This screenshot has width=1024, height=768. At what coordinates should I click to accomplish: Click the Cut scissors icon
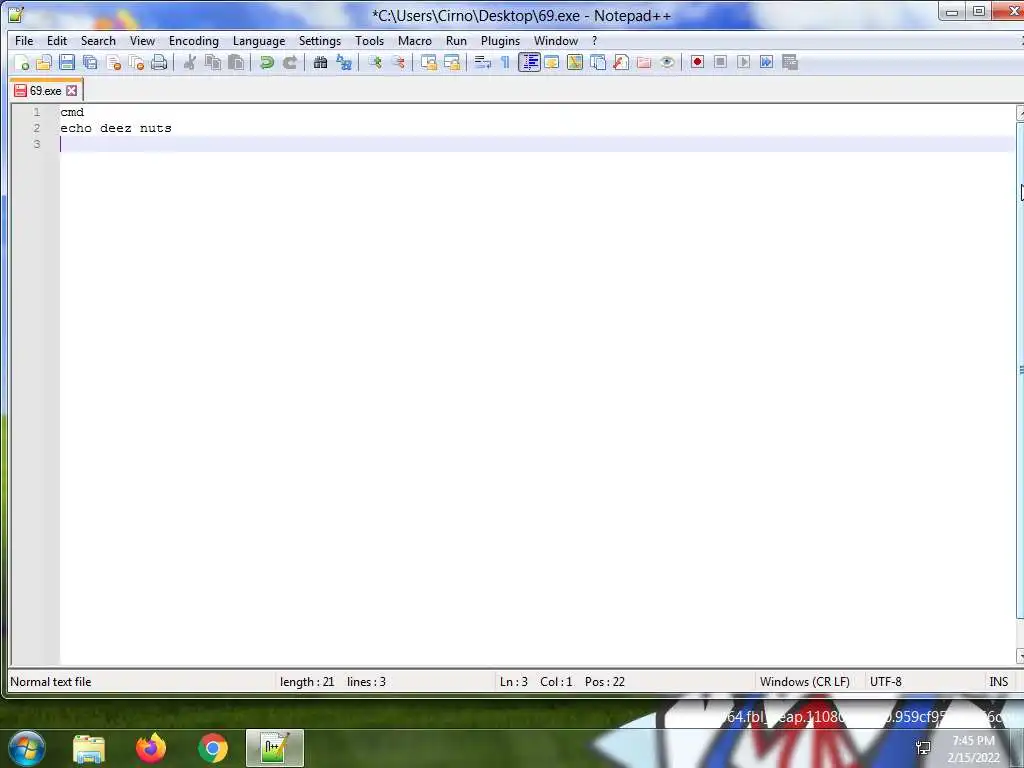click(x=190, y=63)
